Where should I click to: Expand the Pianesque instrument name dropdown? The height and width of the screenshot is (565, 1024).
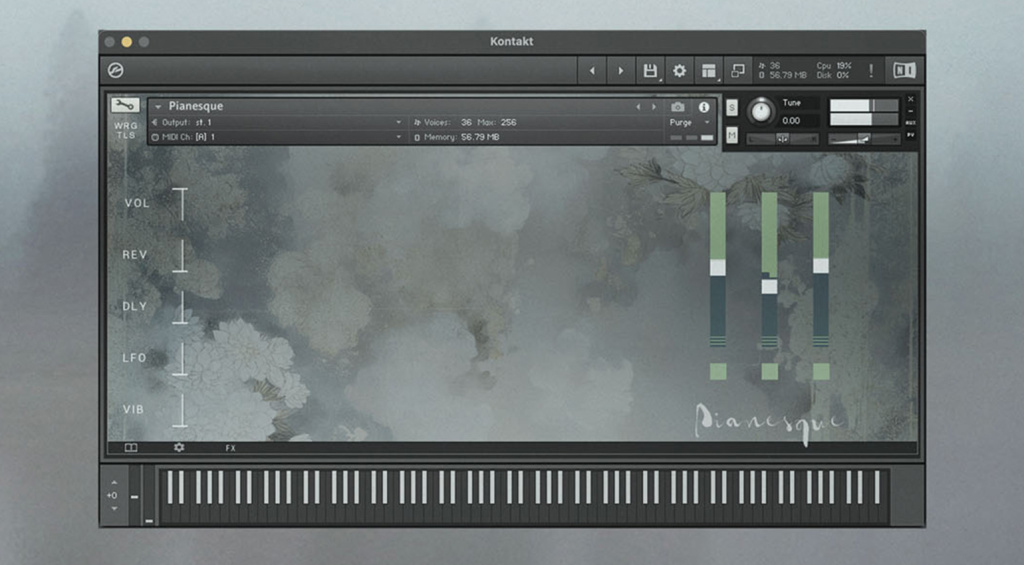(x=158, y=106)
